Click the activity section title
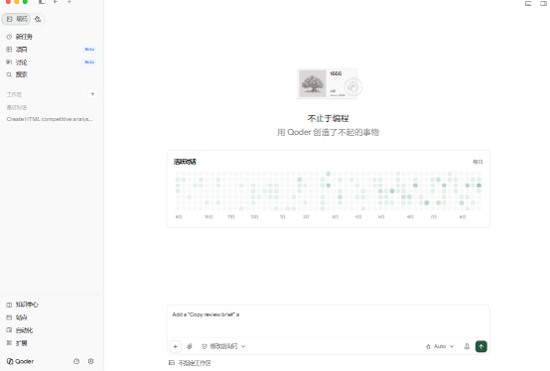 [x=185, y=162]
